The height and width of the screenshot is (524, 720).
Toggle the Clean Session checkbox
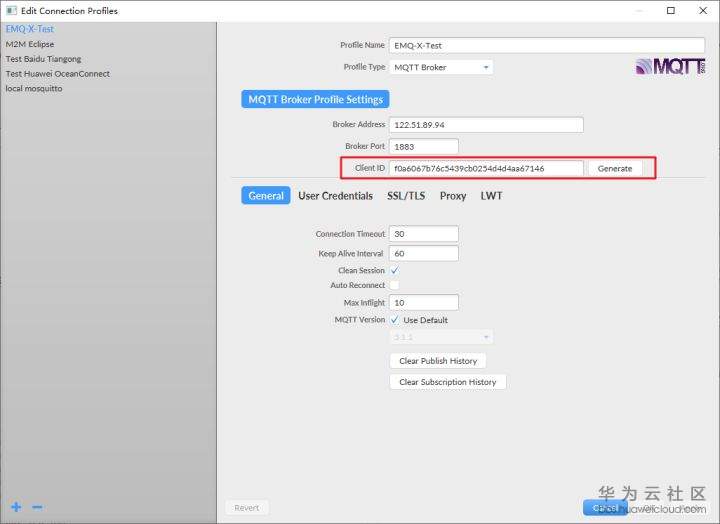(394, 270)
